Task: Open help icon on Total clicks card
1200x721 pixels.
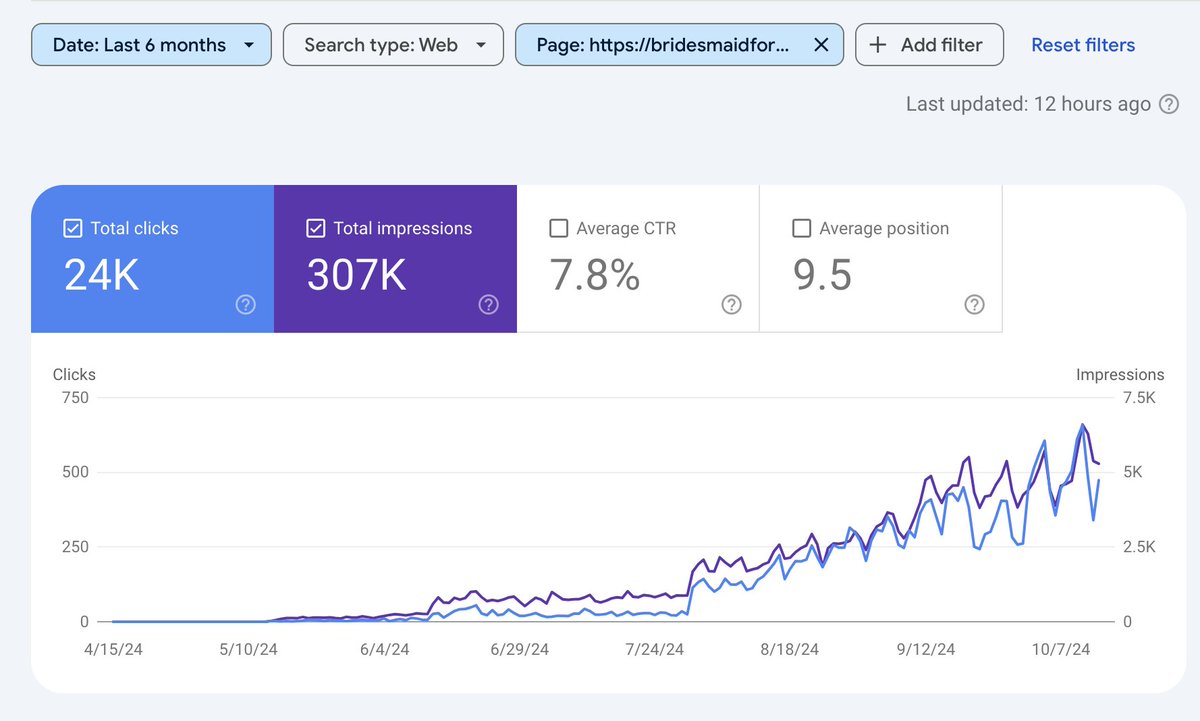Action: [x=245, y=305]
